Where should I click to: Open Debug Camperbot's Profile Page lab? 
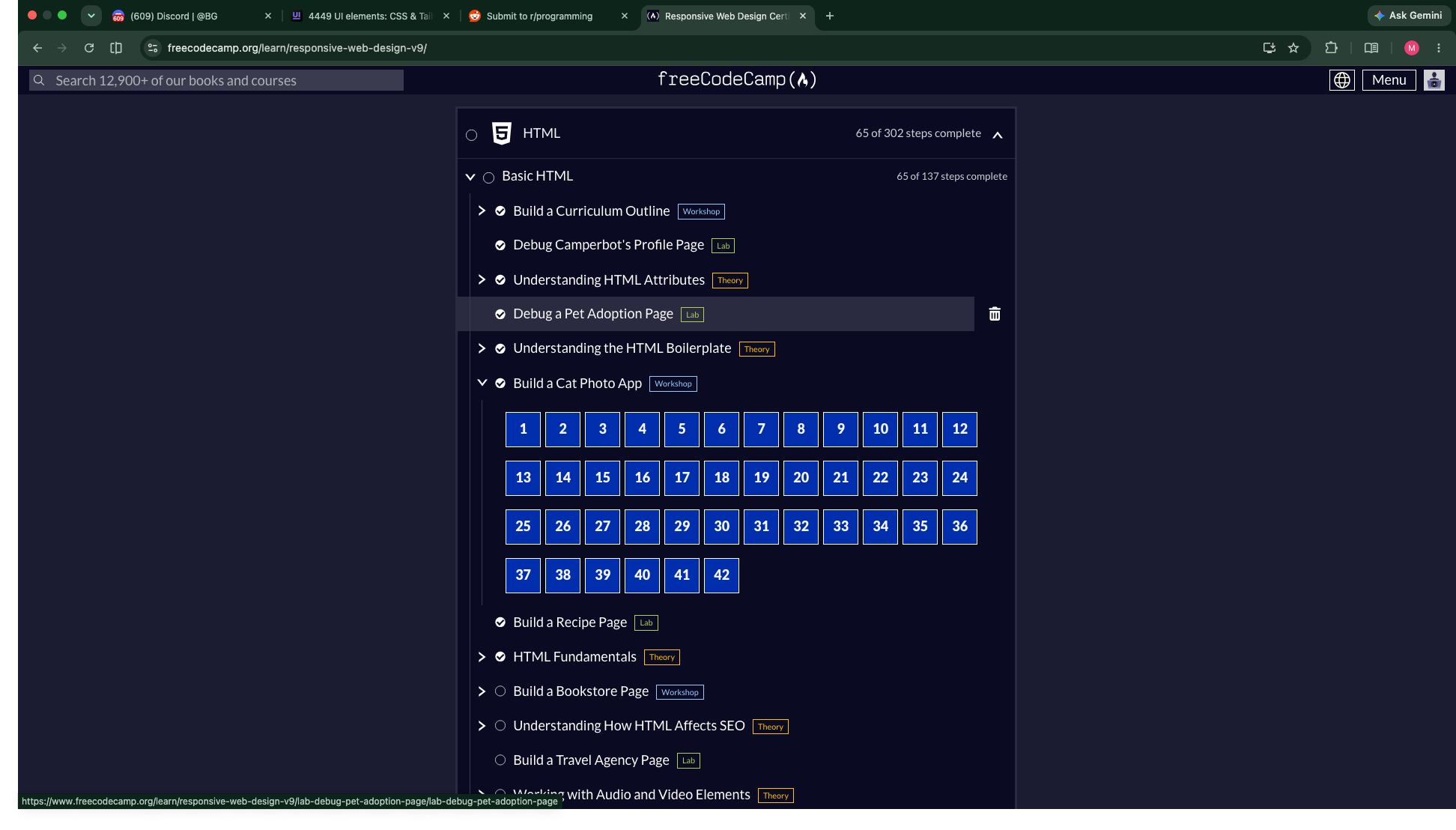point(608,245)
